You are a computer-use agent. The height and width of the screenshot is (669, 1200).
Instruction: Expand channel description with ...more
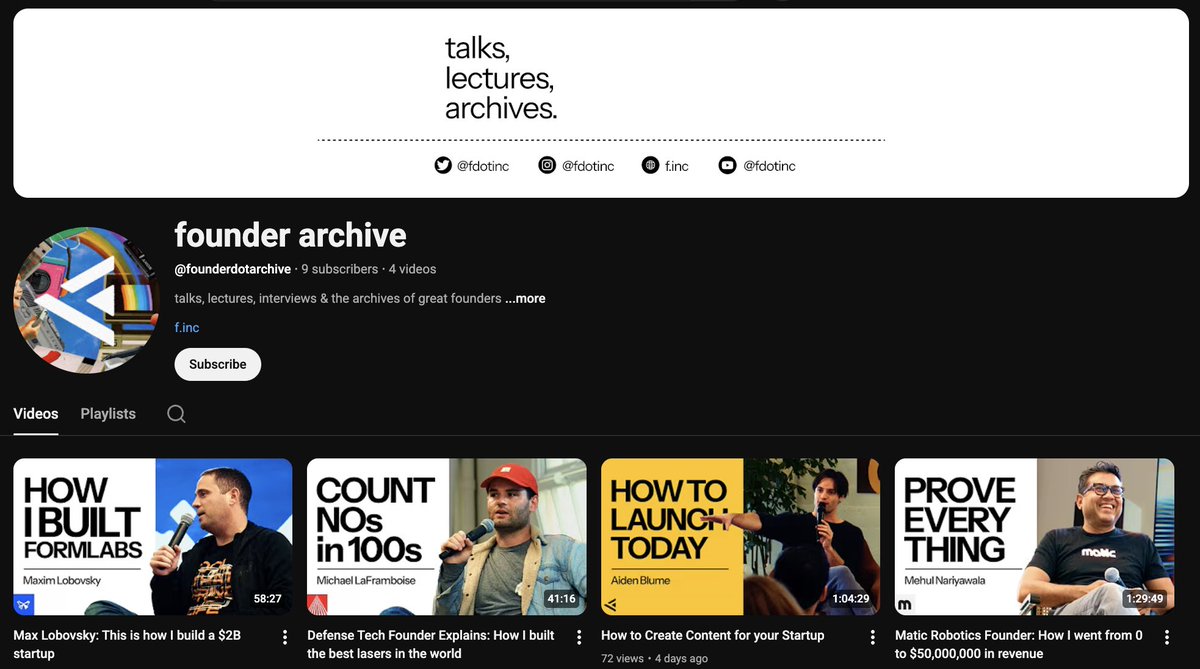[525, 298]
